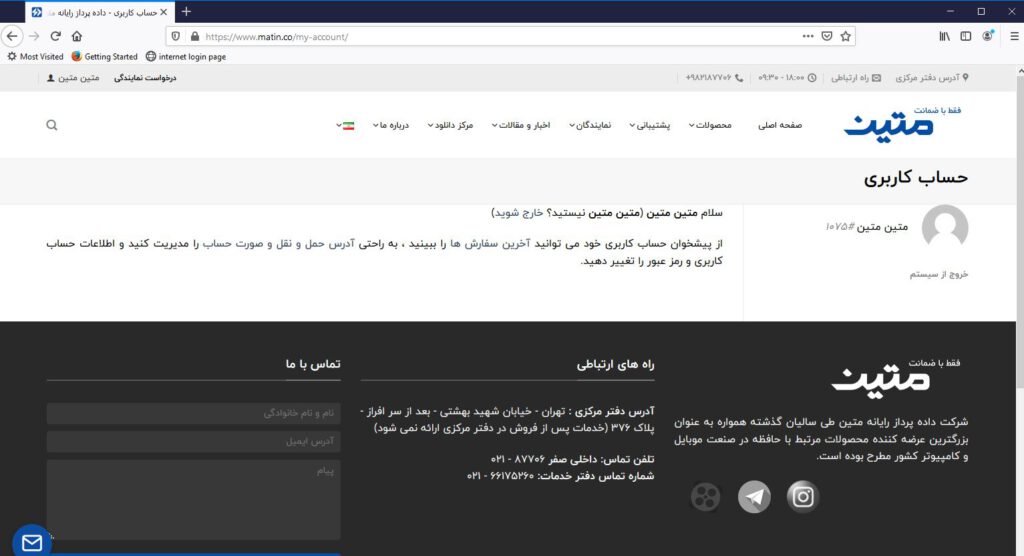The image size is (1024, 556).
Task: Click the working hours in top bar
Action: 787,78
